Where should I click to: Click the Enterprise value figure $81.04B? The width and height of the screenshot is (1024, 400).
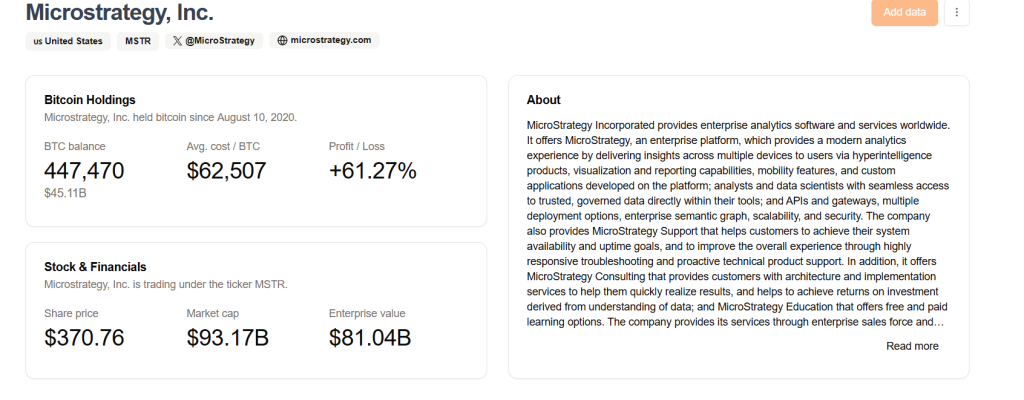click(370, 338)
